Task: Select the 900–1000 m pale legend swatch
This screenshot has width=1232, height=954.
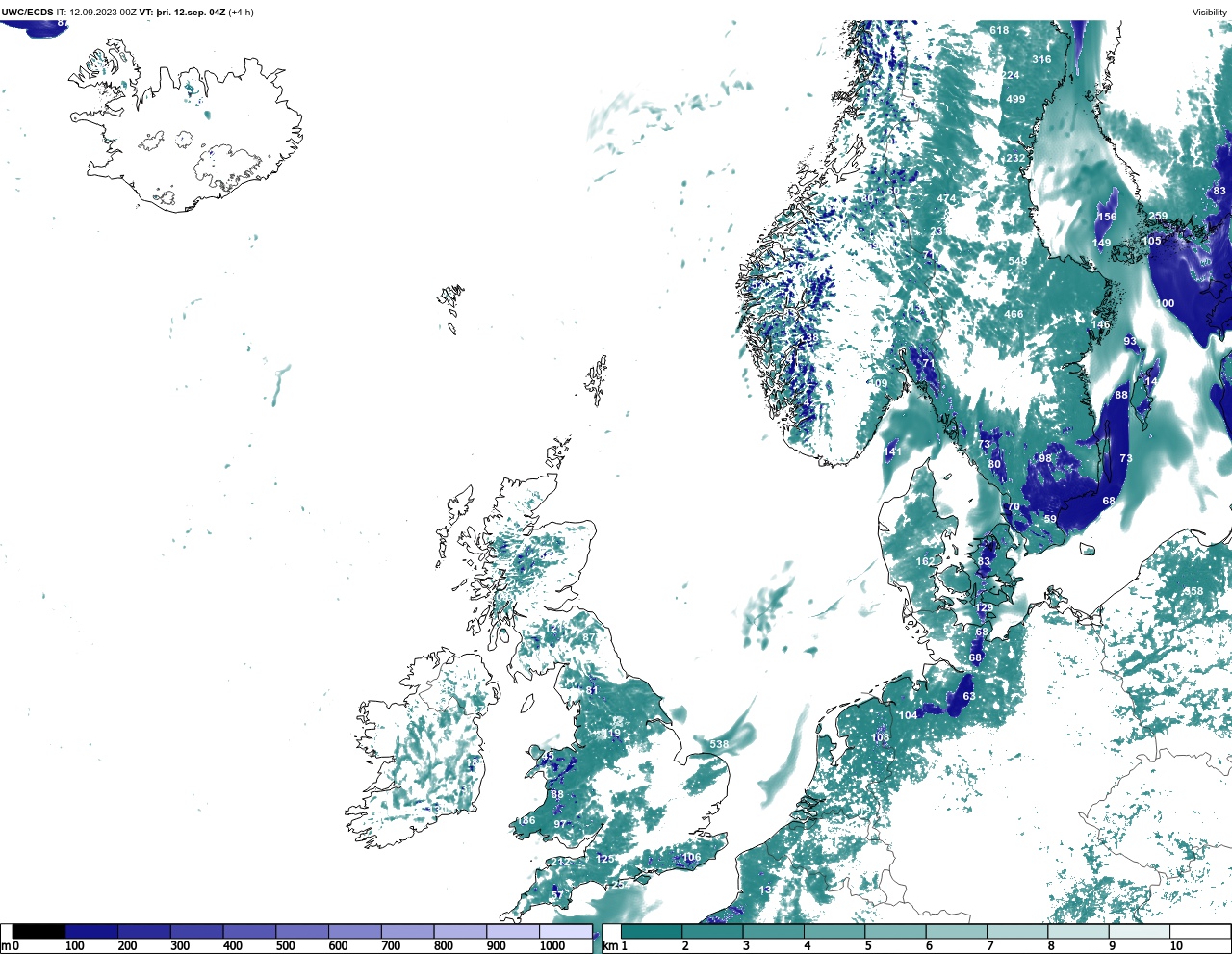Action: [x=512, y=932]
